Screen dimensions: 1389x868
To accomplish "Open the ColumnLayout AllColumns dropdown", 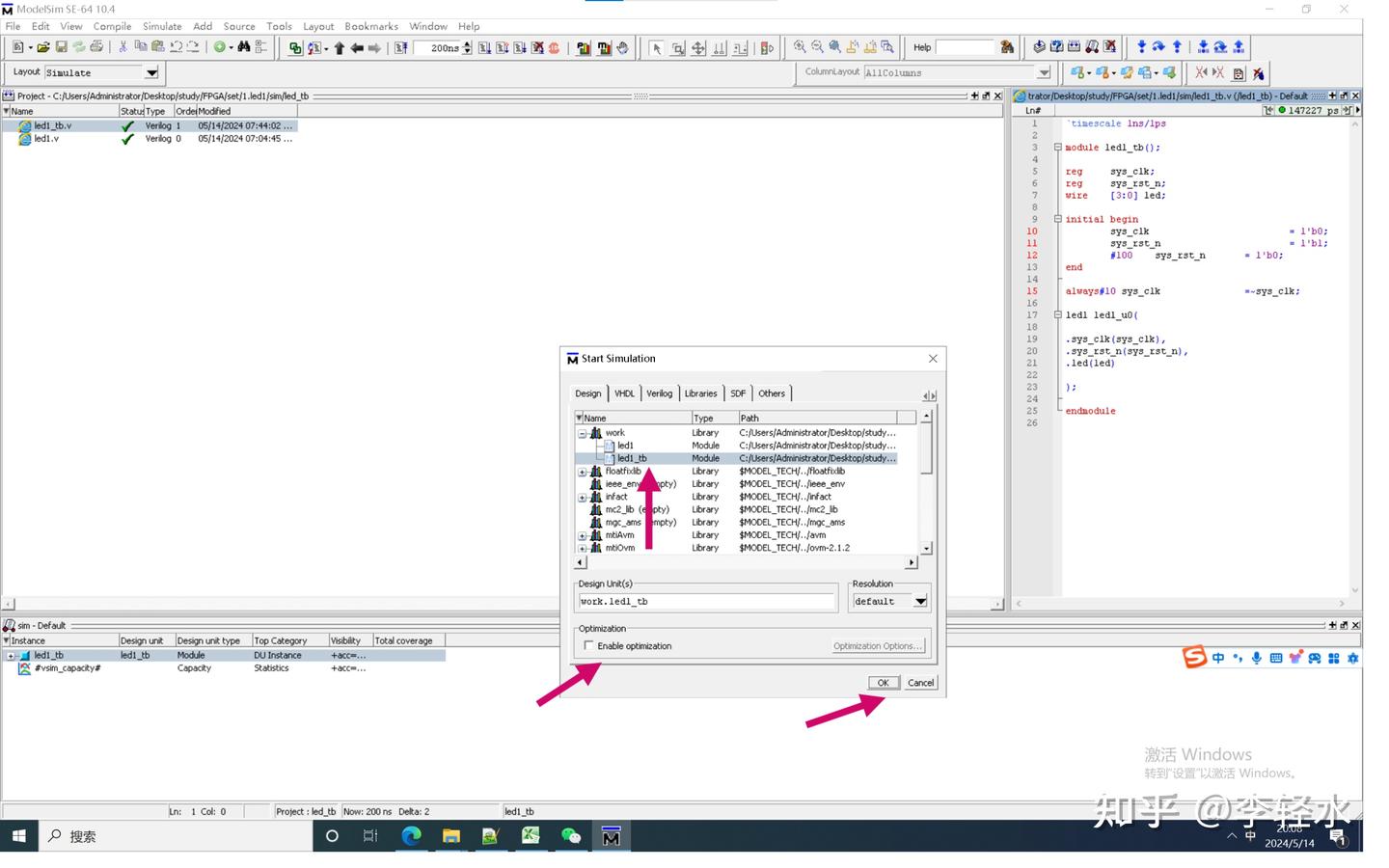I will coord(1044,73).
